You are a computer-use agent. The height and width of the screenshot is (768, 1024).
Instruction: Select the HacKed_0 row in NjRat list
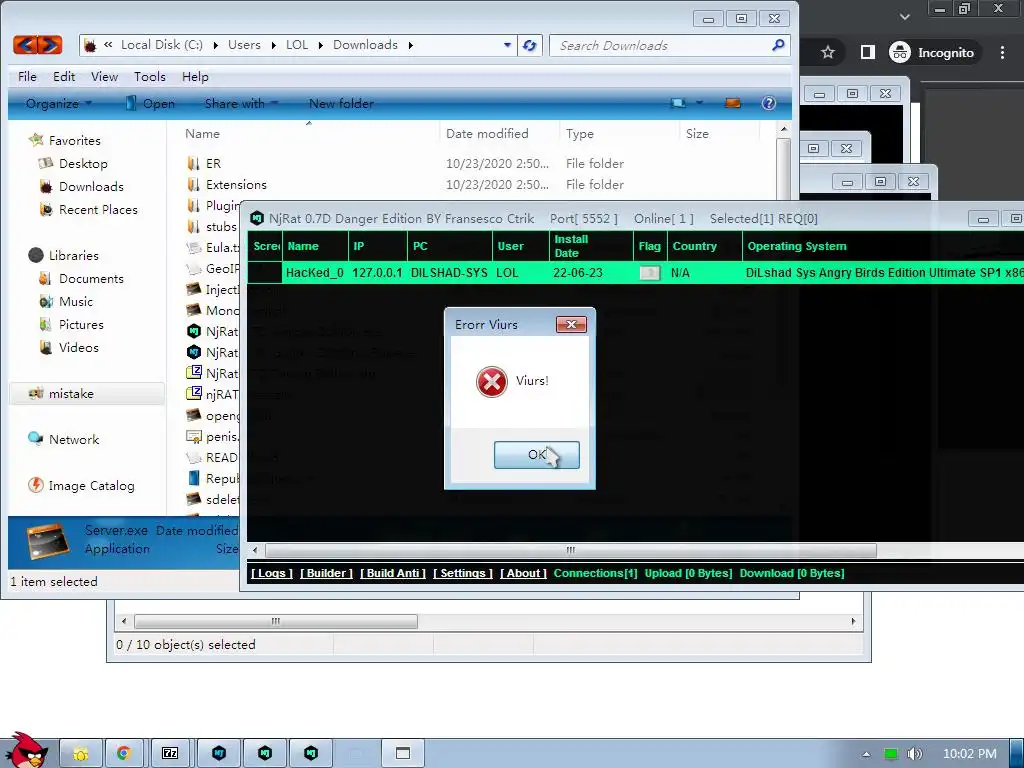[x=635, y=272]
